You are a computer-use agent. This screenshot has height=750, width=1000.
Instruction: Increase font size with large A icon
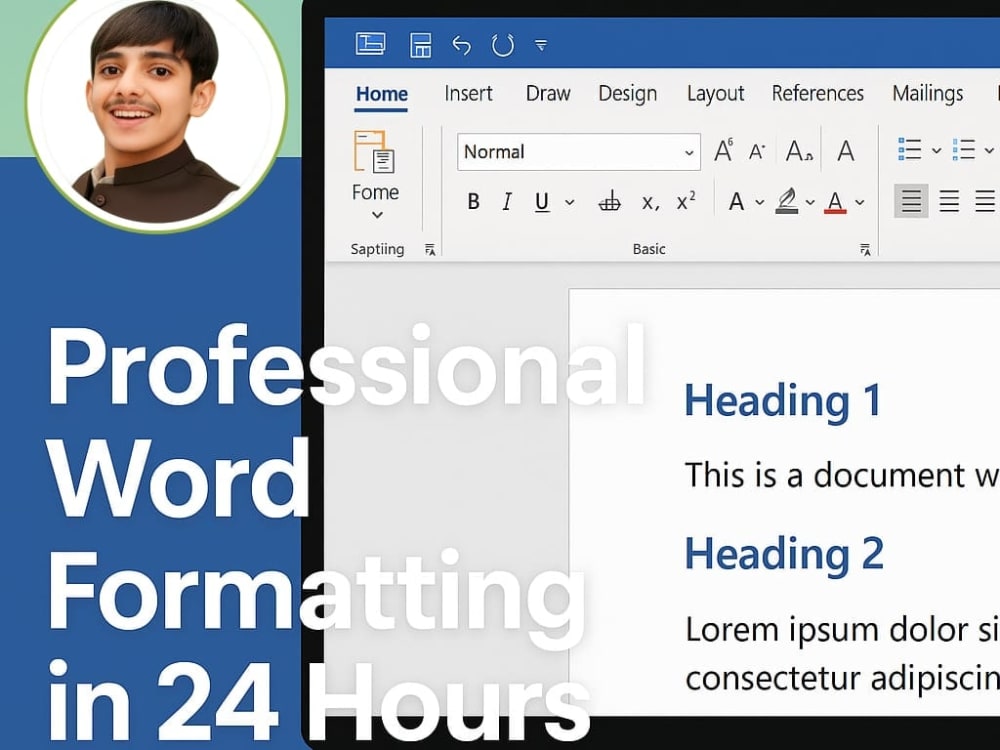723,151
